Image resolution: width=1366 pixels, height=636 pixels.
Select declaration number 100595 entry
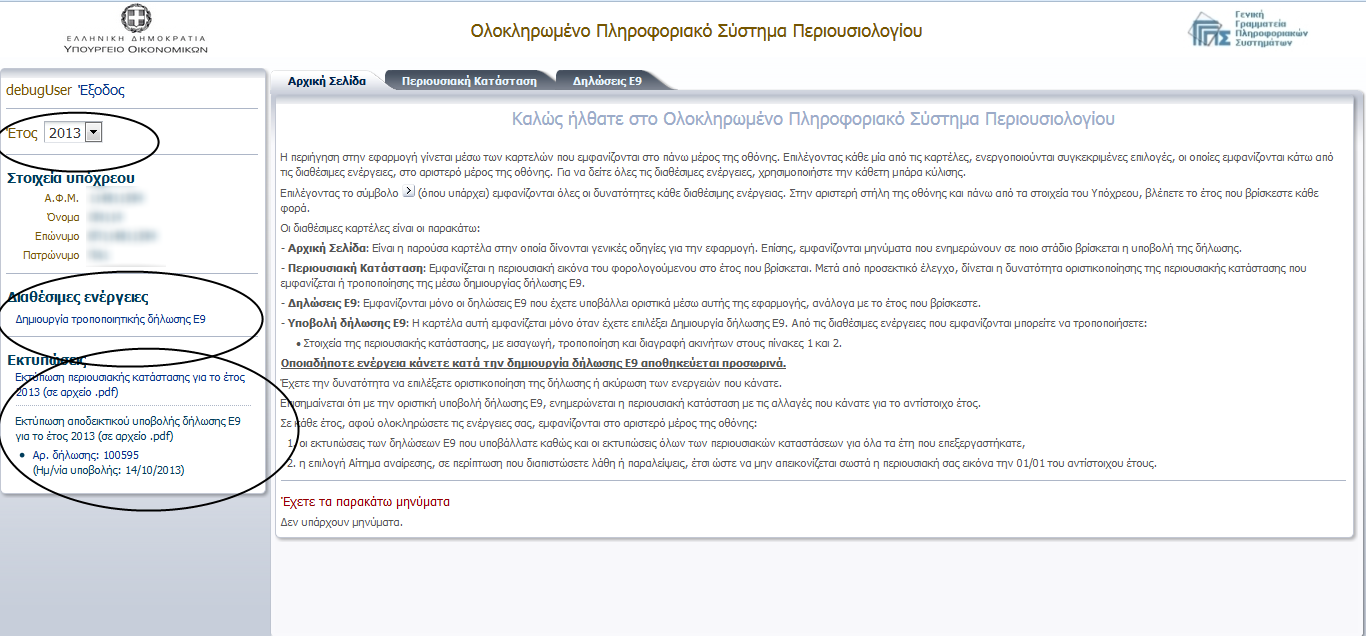tap(86, 455)
